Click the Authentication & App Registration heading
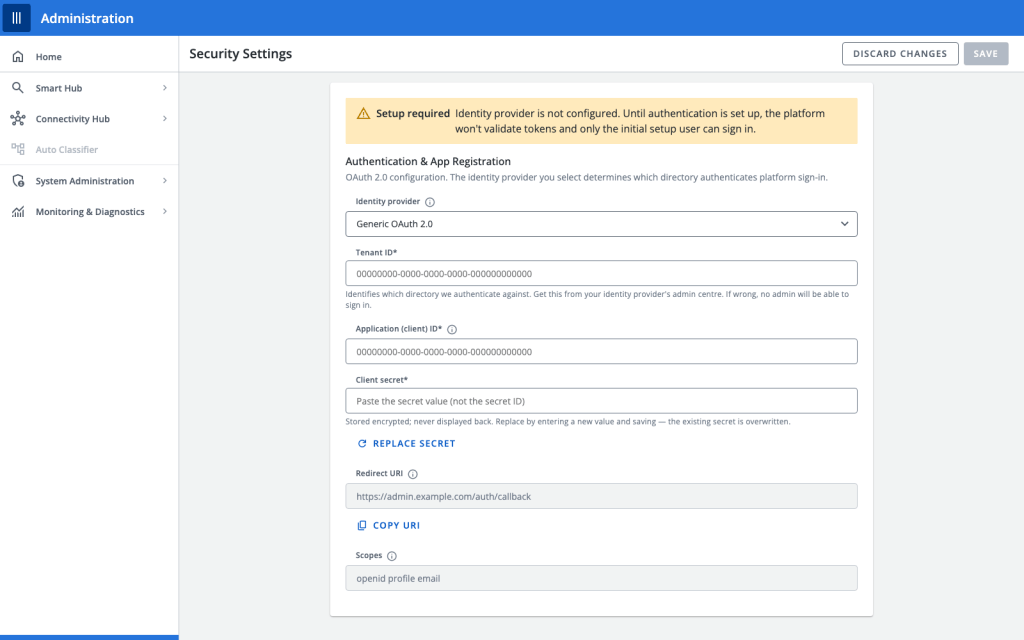Viewport: 1024px width, 640px height. click(x=428, y=161)
